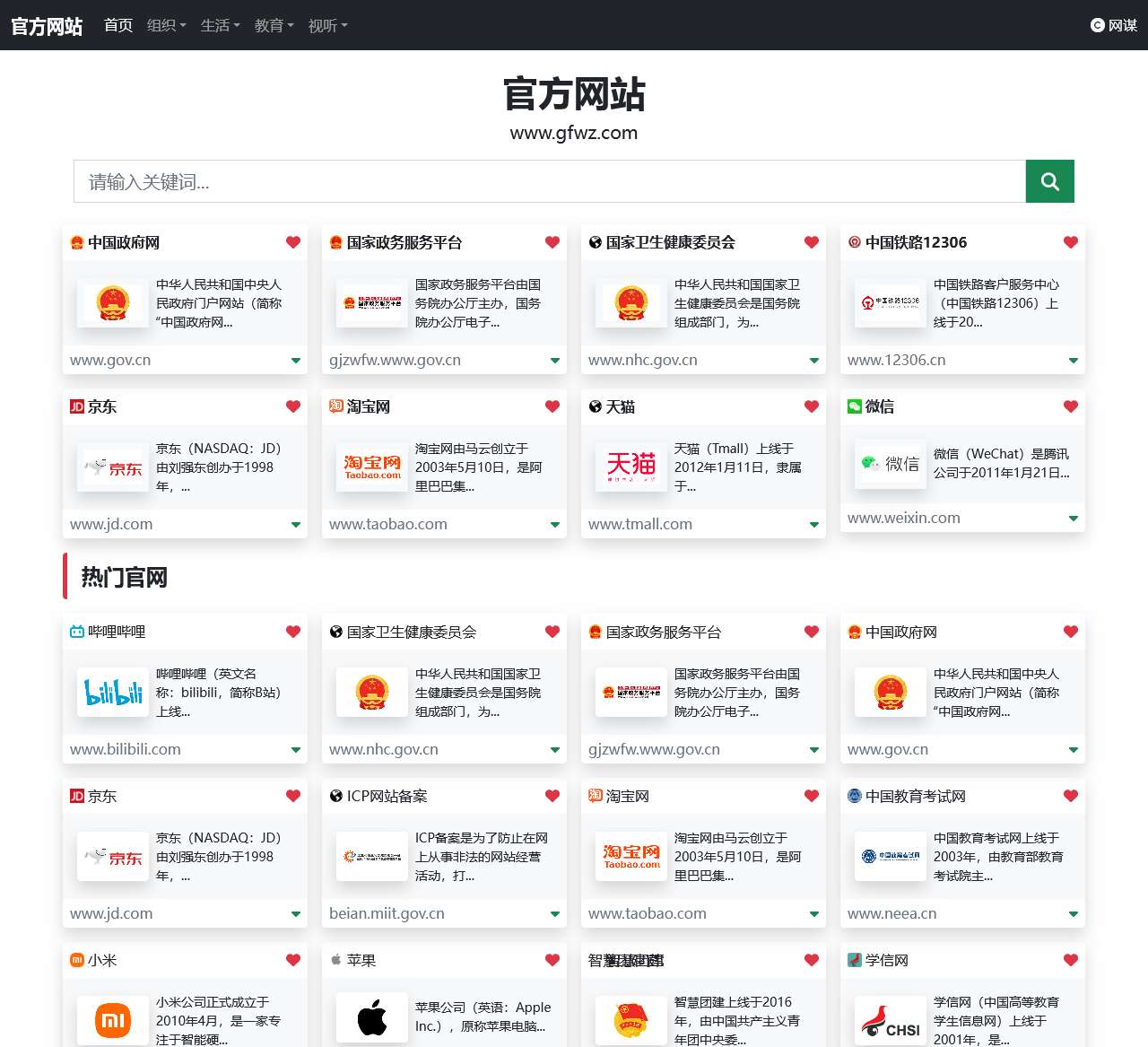
Task: Open the blue bilibili logo image
Action: point(113,692)
